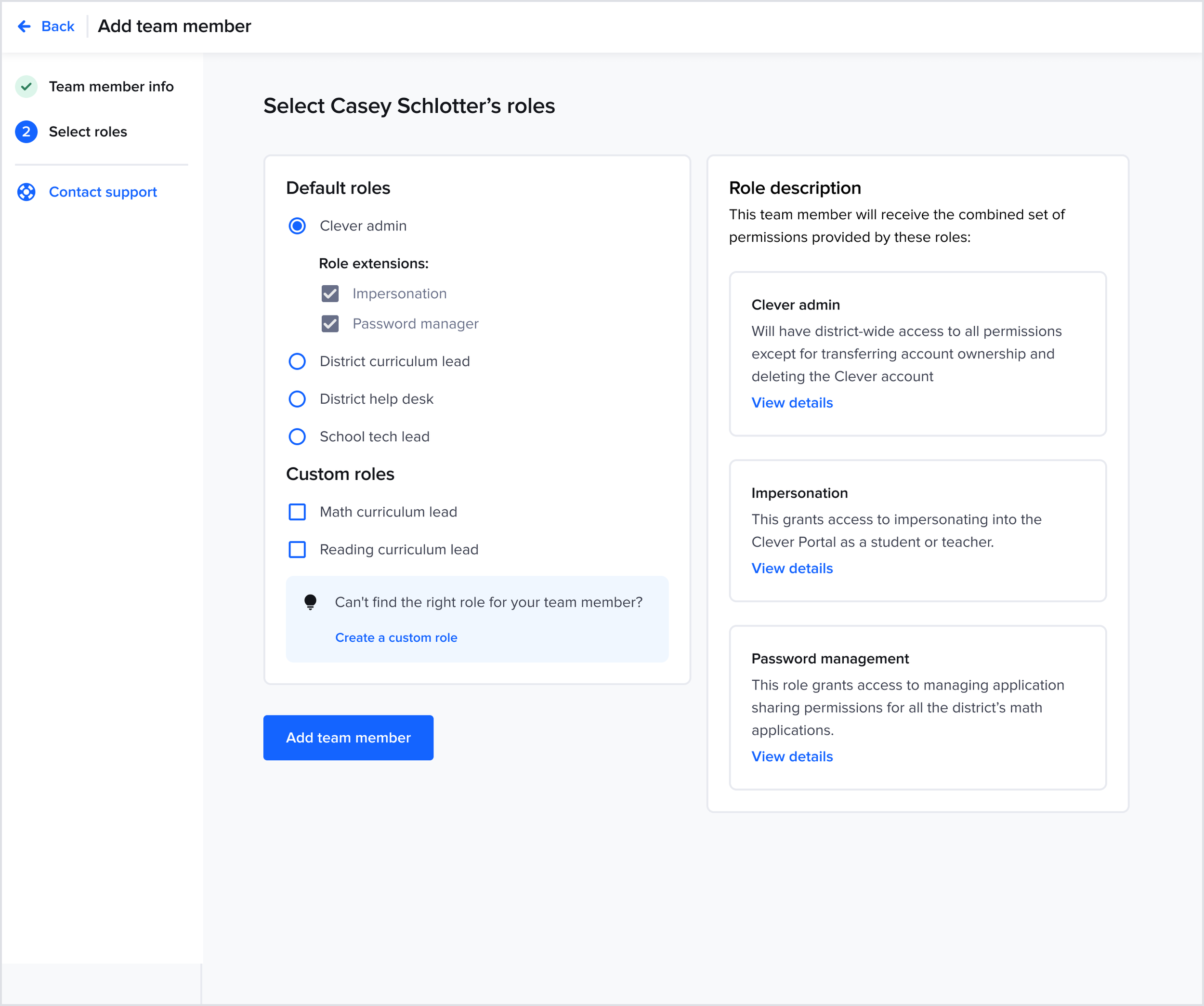Click the Impersonation description card title
Viewport: 1204px width, 1006px height.
[800, 493]
